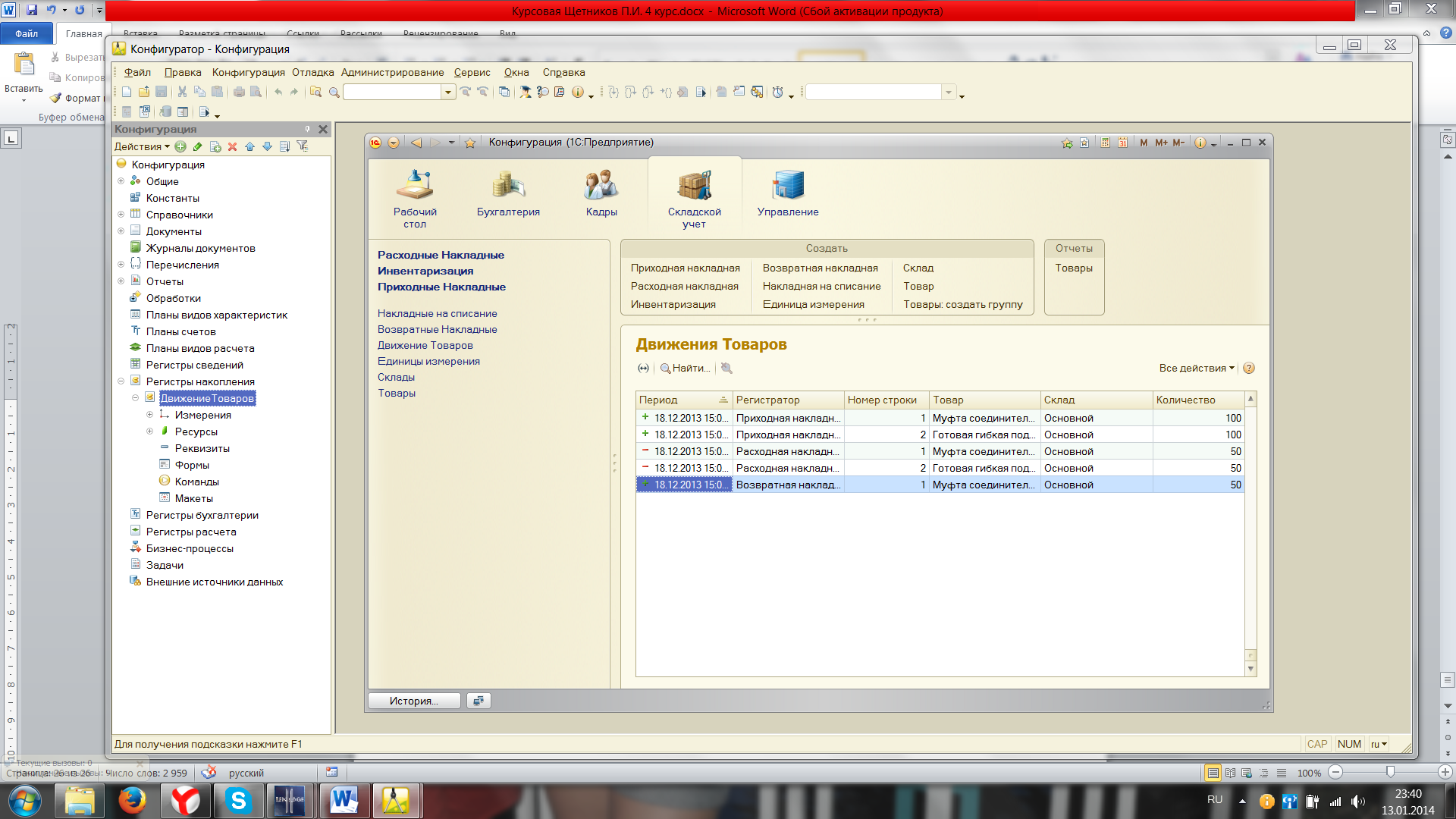
Task: Collapse the Регистры накопления tree node
Action: point(121,381)
